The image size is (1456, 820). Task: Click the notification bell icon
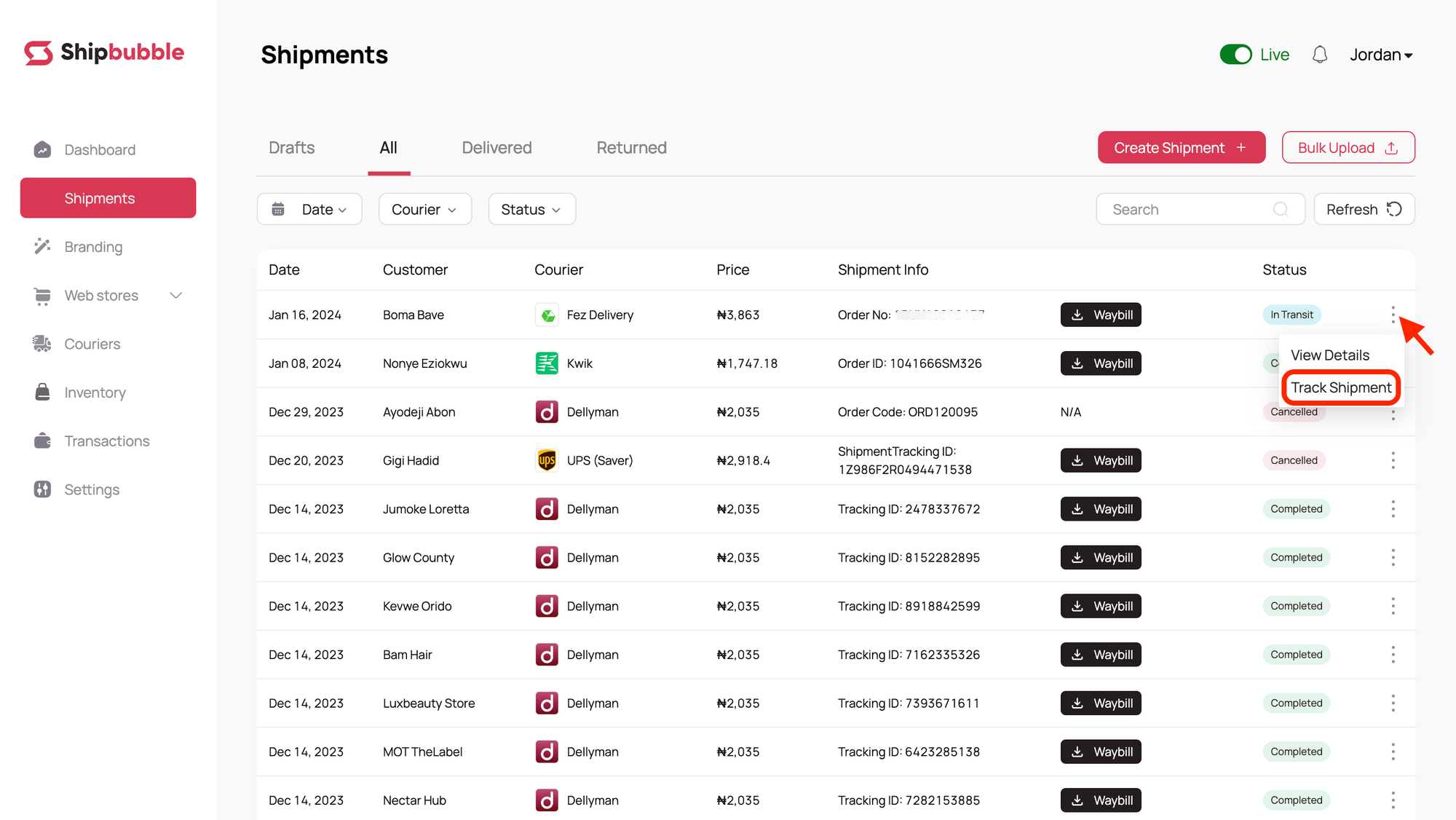point(1319,55)
